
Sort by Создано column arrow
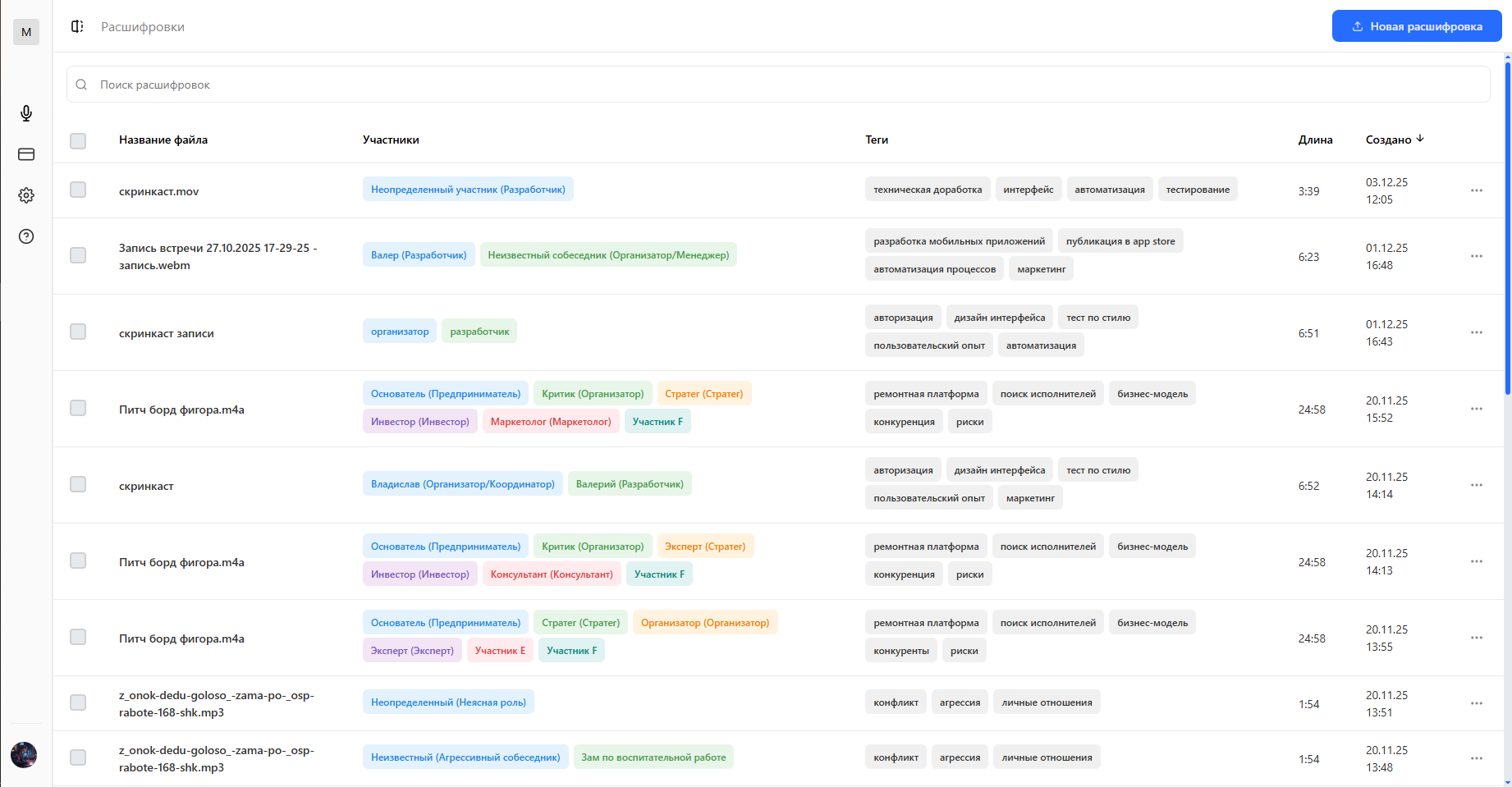(x=1420, y=139)
